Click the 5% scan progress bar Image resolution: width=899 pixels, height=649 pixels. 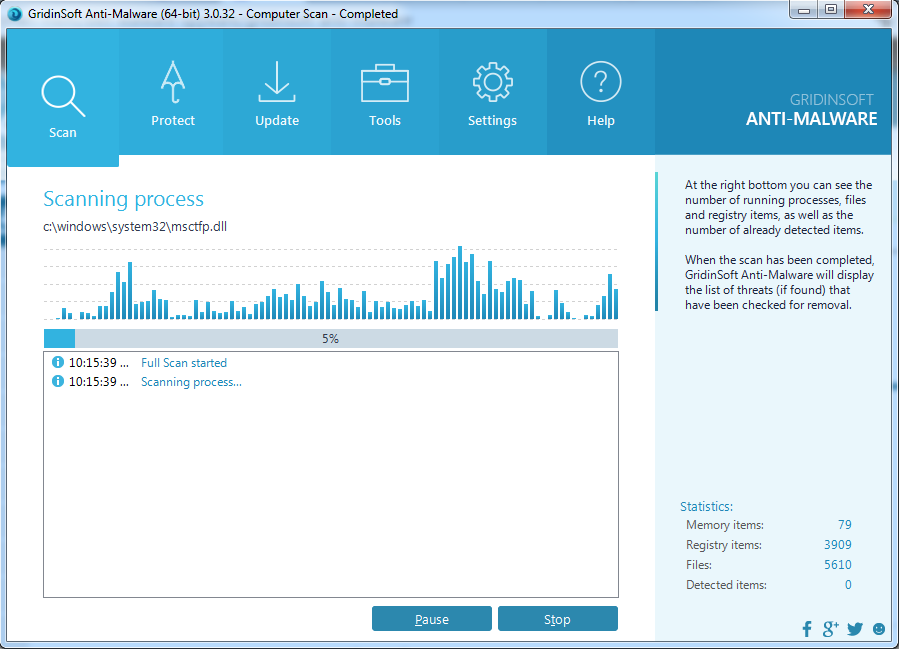tap(330, 339)
